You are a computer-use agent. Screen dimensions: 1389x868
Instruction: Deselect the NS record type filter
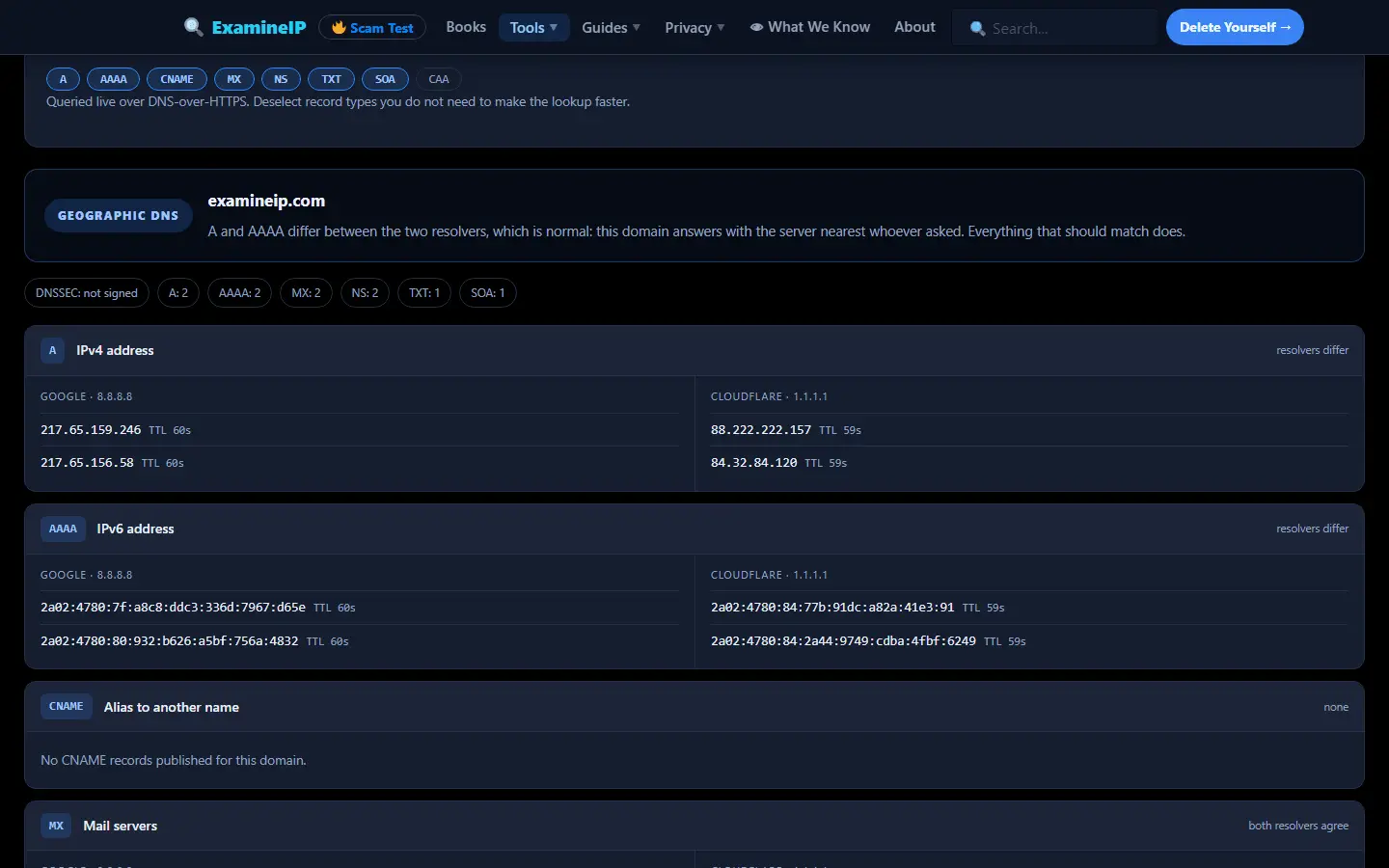coord(281,79)
